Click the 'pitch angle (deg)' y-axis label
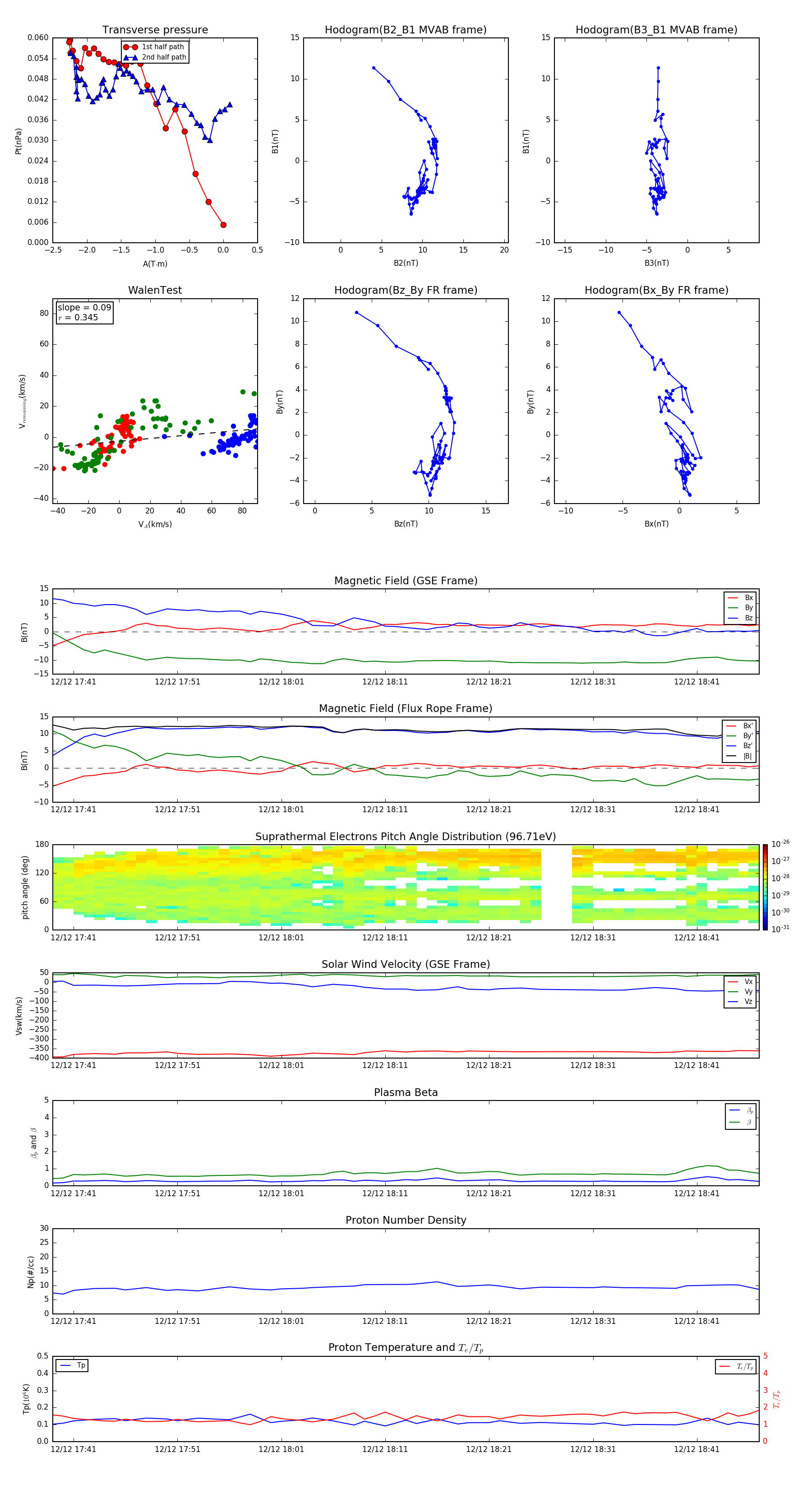Viewport: 812px width, 1489px height. pyautogui.click(x=25, y=887)
